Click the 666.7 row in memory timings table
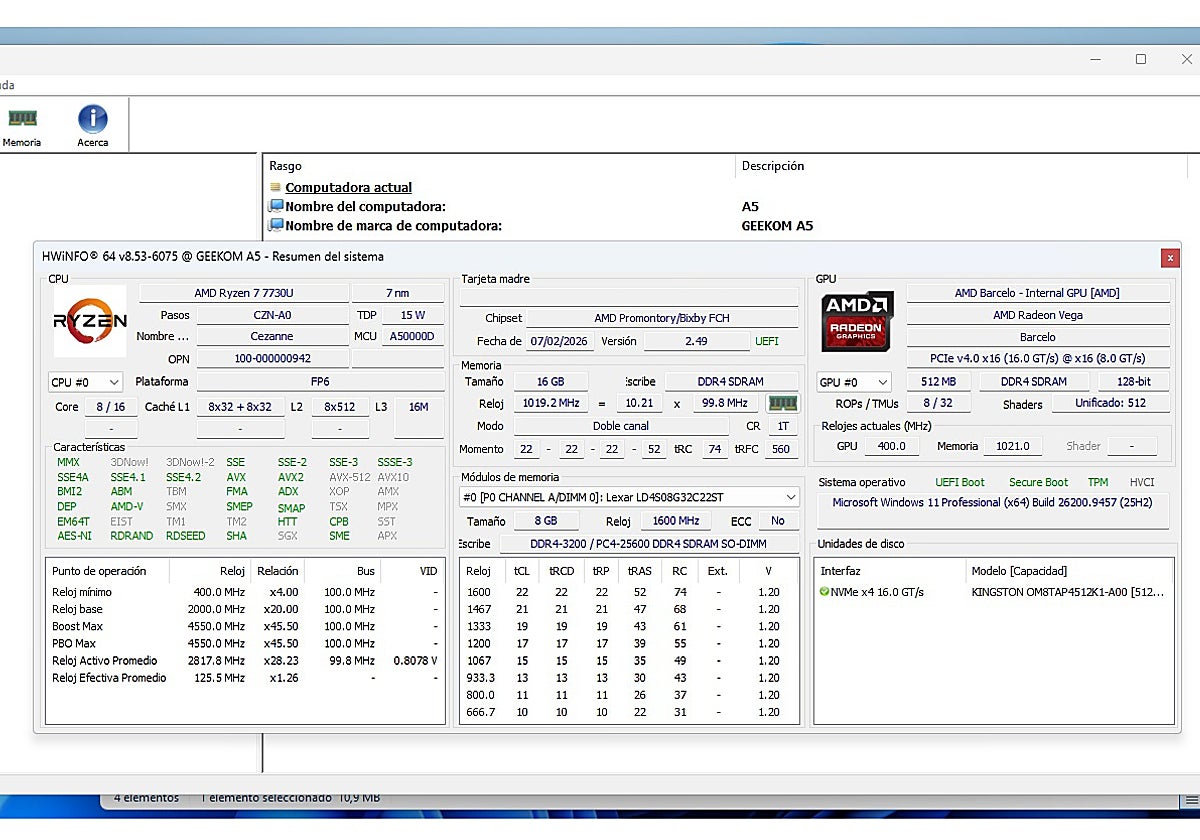The image size is (1200, 840). coord(630,712)
